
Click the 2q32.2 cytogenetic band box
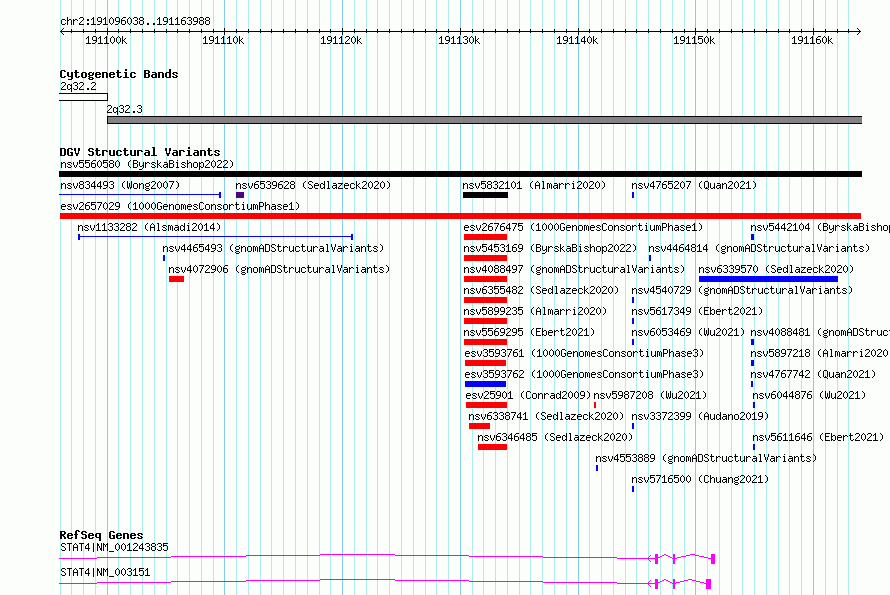click(x=83, y=97)
